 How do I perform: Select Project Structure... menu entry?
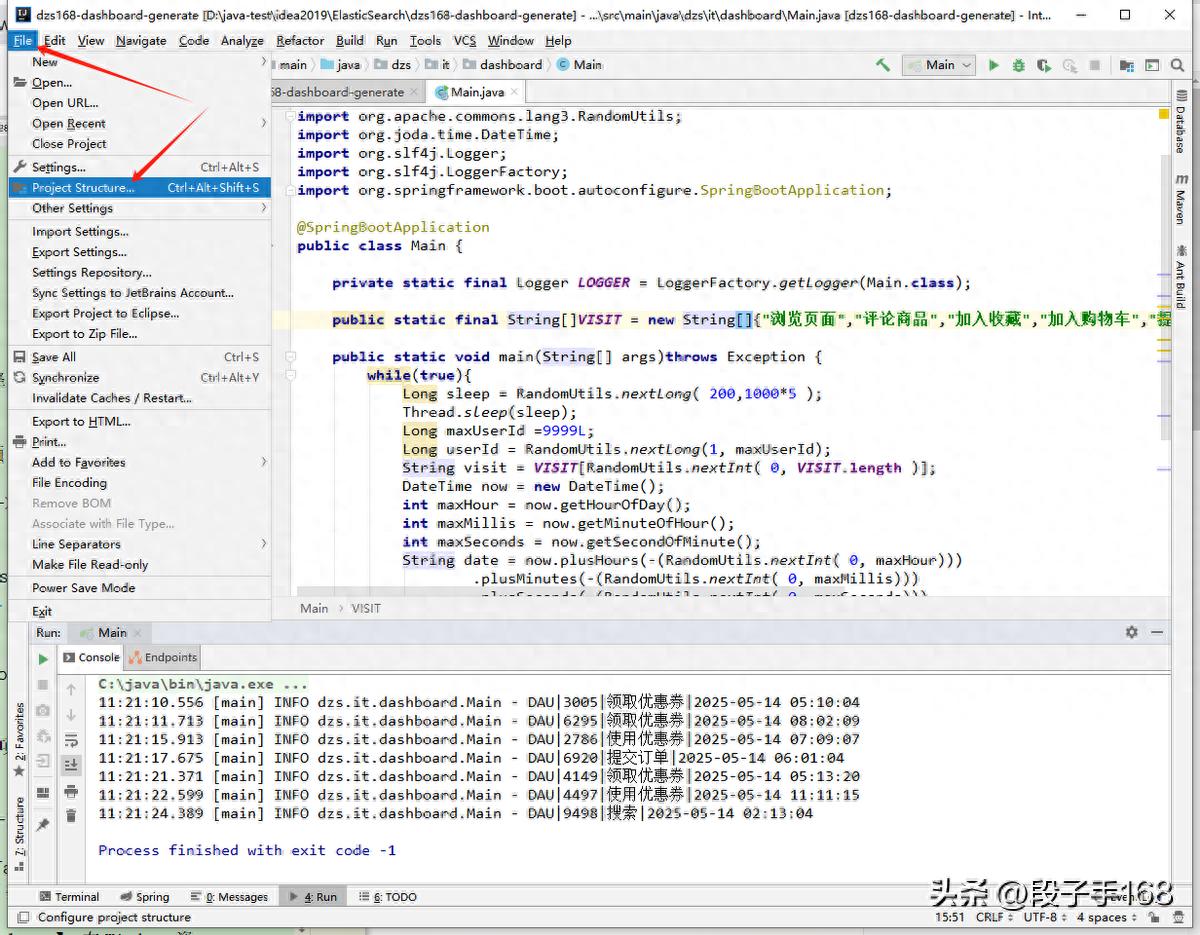coord(139,188)
